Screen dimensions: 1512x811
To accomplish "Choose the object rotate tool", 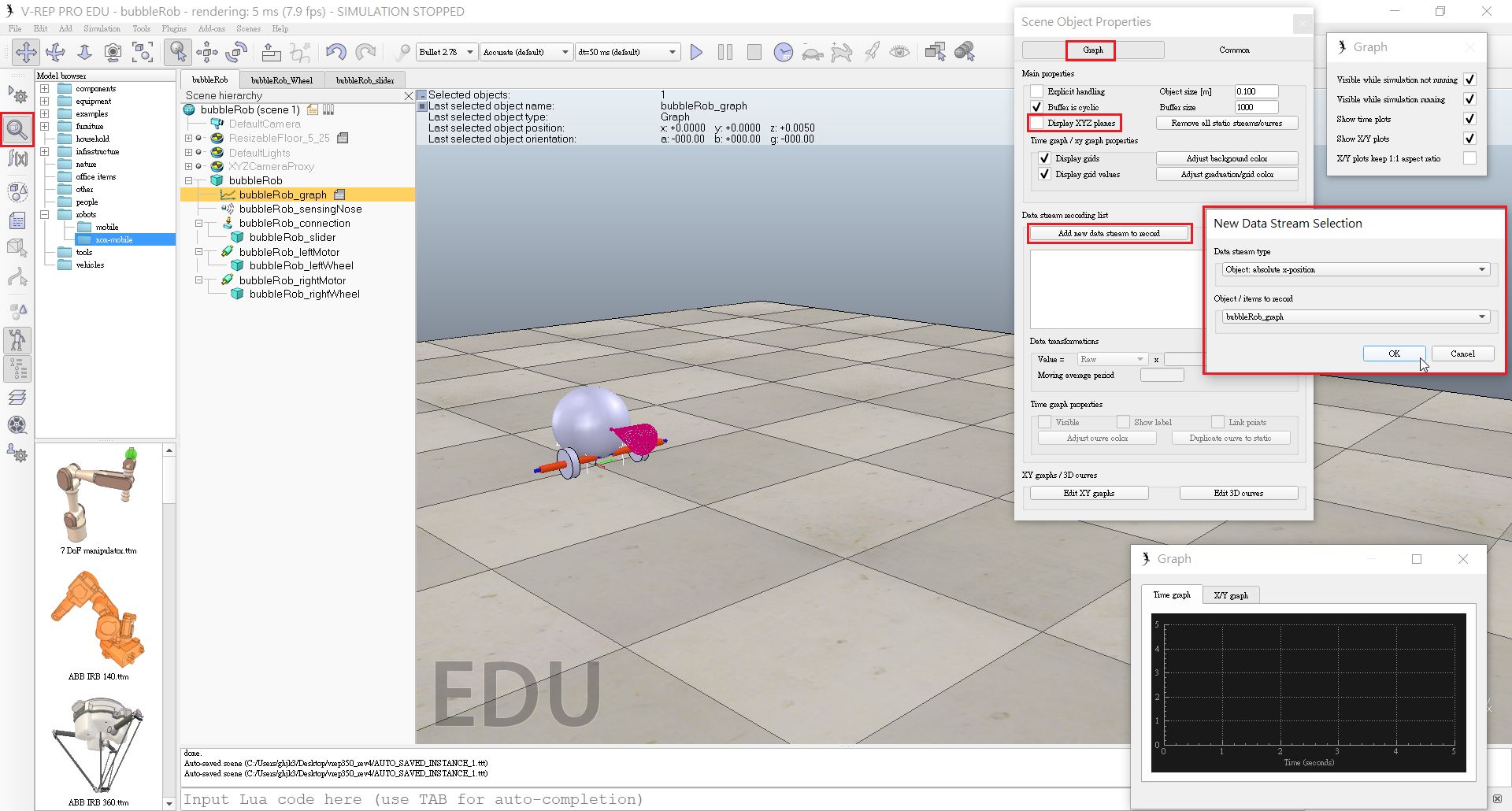I will pos(236,52).
